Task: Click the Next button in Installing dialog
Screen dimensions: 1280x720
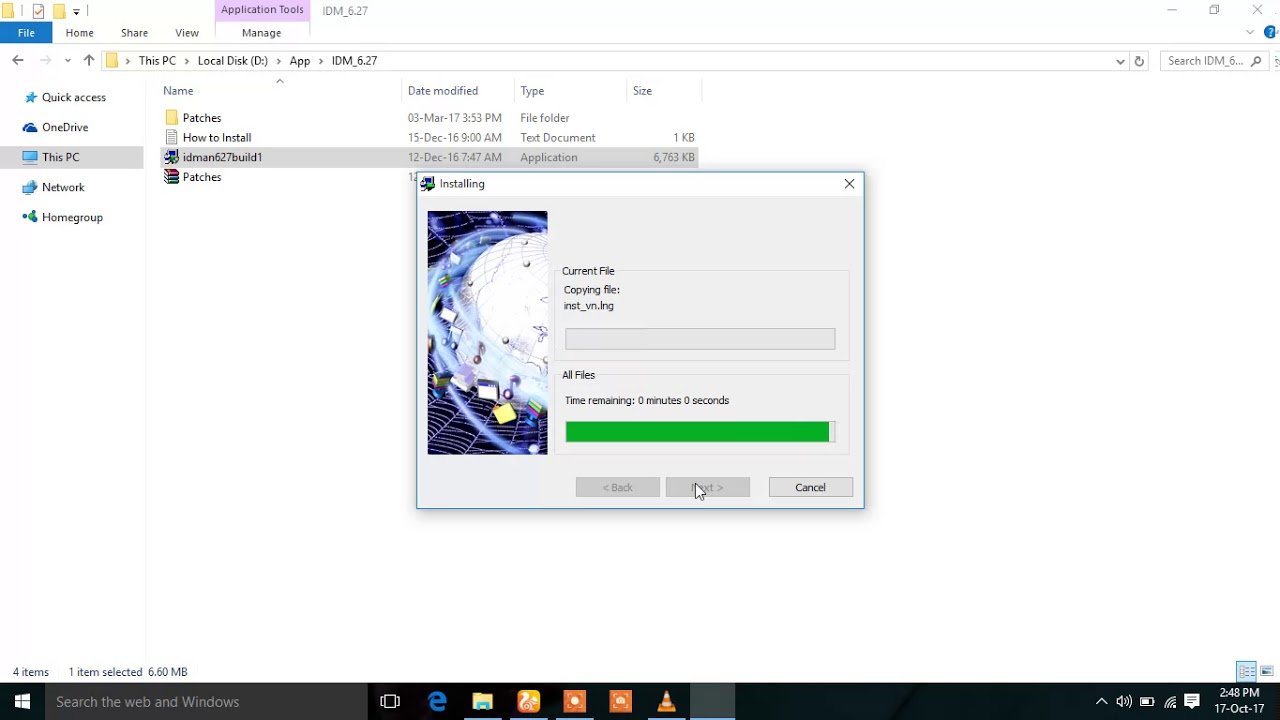Action: (x=707, y=487)
